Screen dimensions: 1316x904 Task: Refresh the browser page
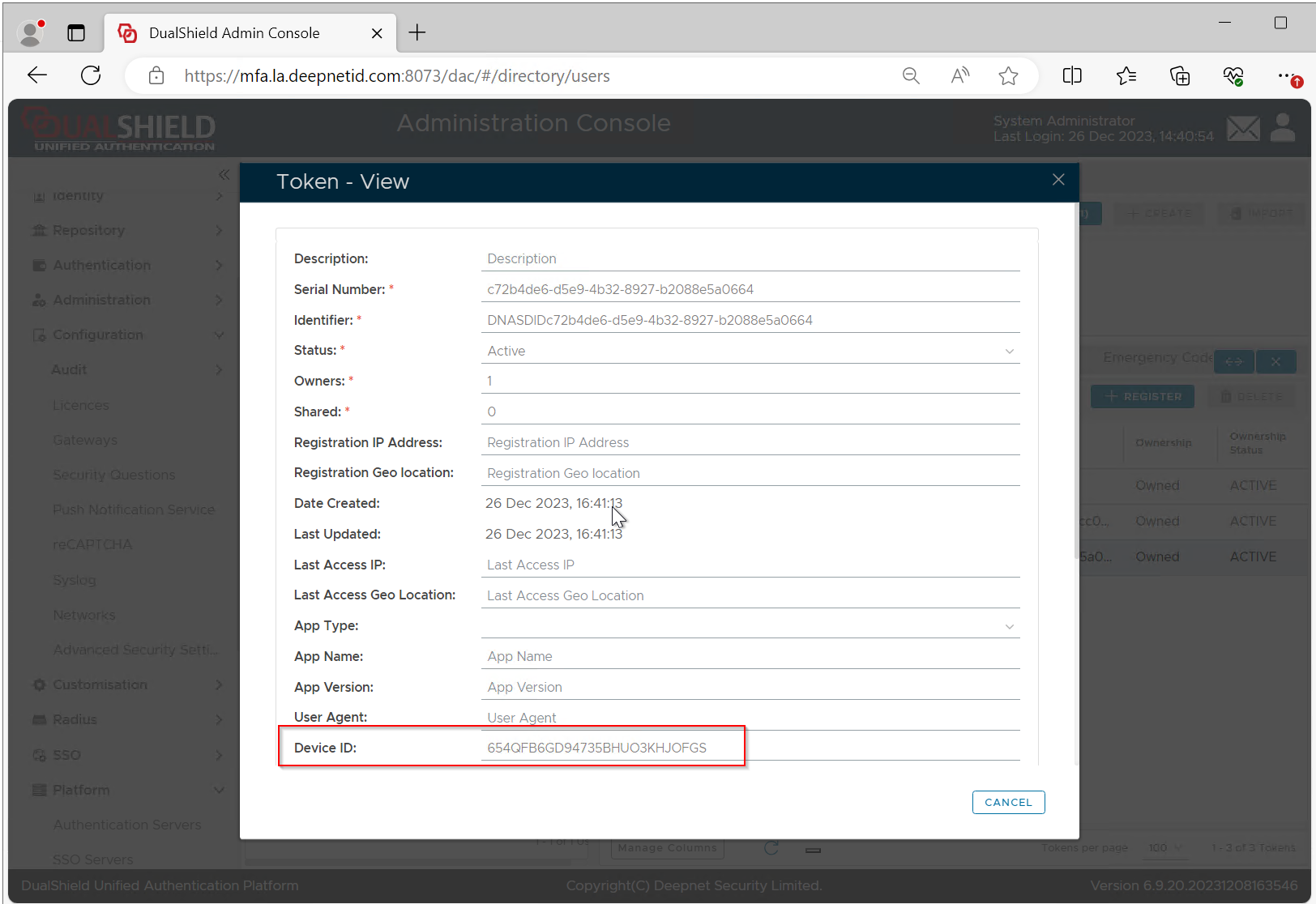click(x=91, y=76)
